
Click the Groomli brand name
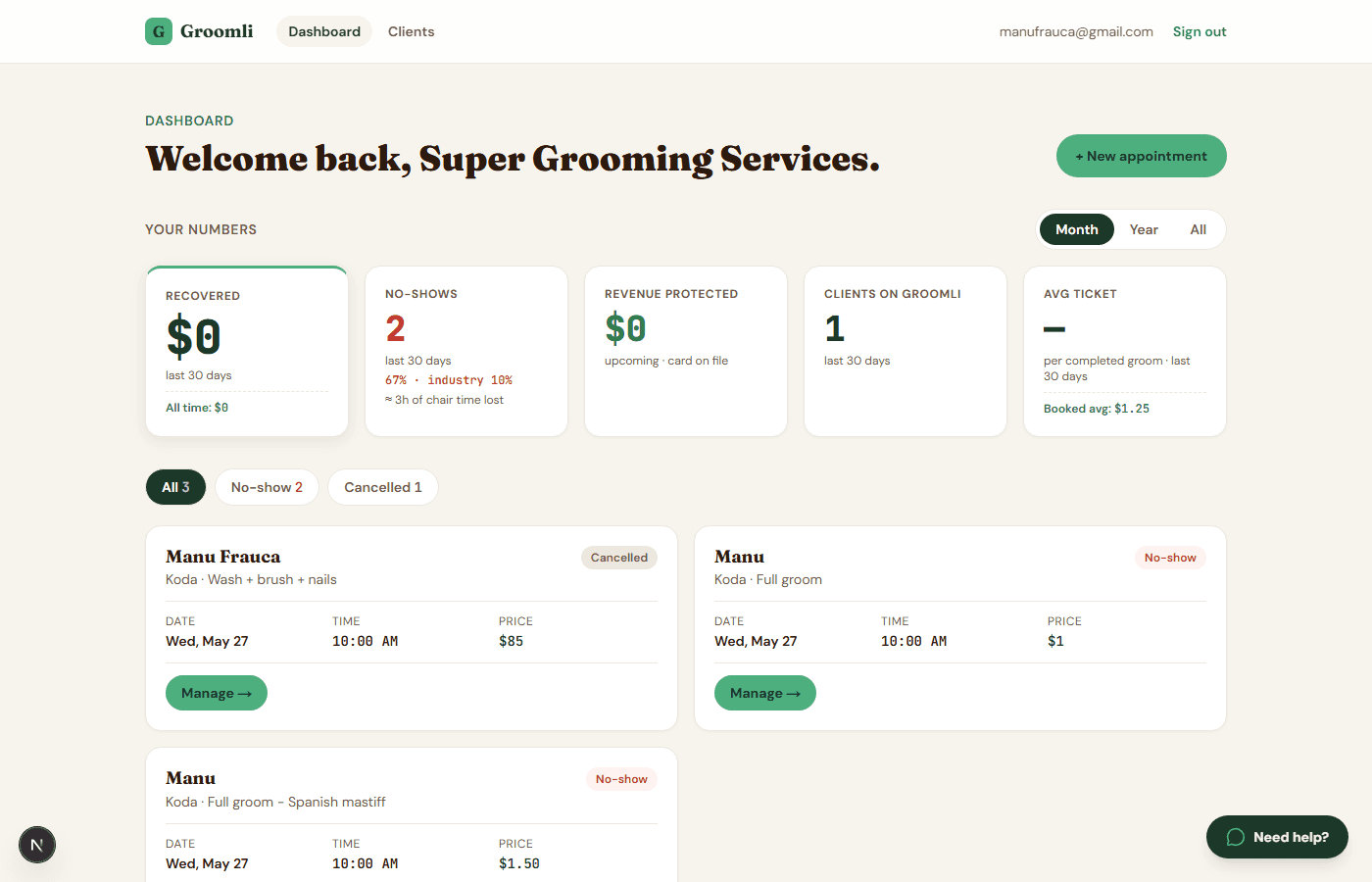pos(217,31)
